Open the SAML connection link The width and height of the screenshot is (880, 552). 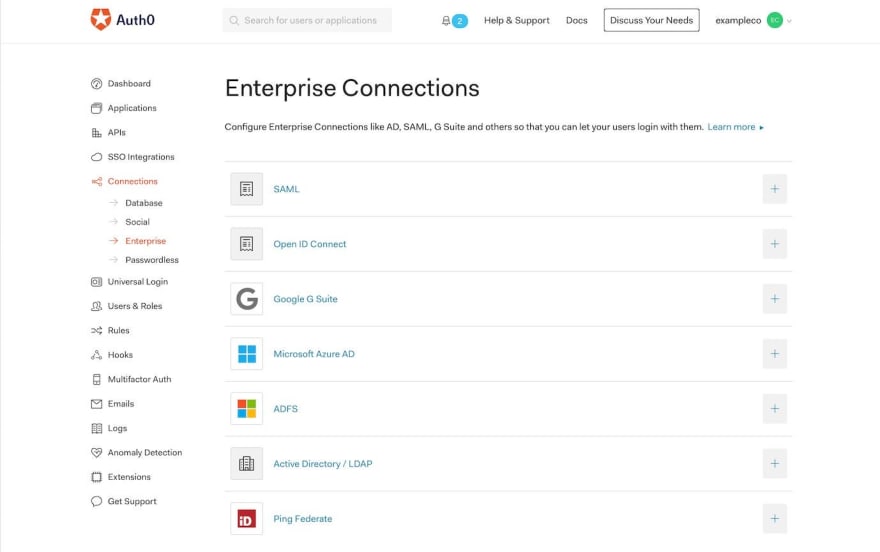(286, 189)
